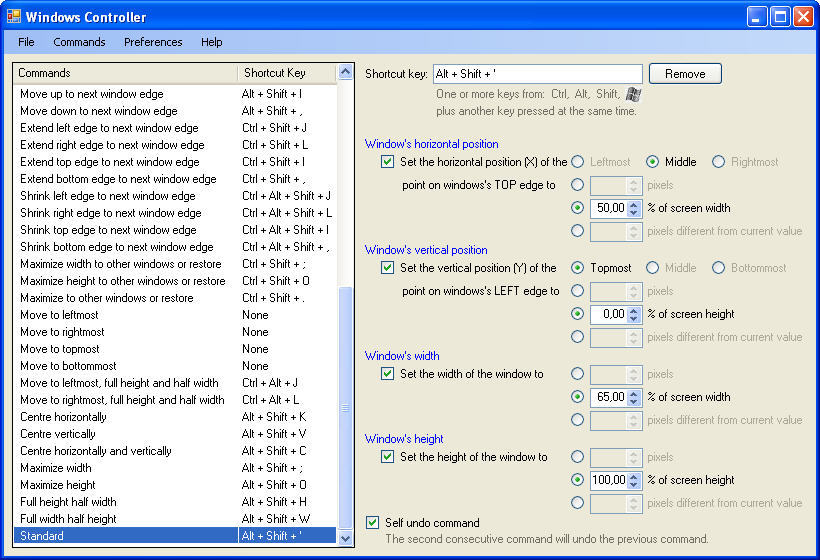Click the Windows logo key icon
Screen dimensions: 820x560
pos(633,94)
